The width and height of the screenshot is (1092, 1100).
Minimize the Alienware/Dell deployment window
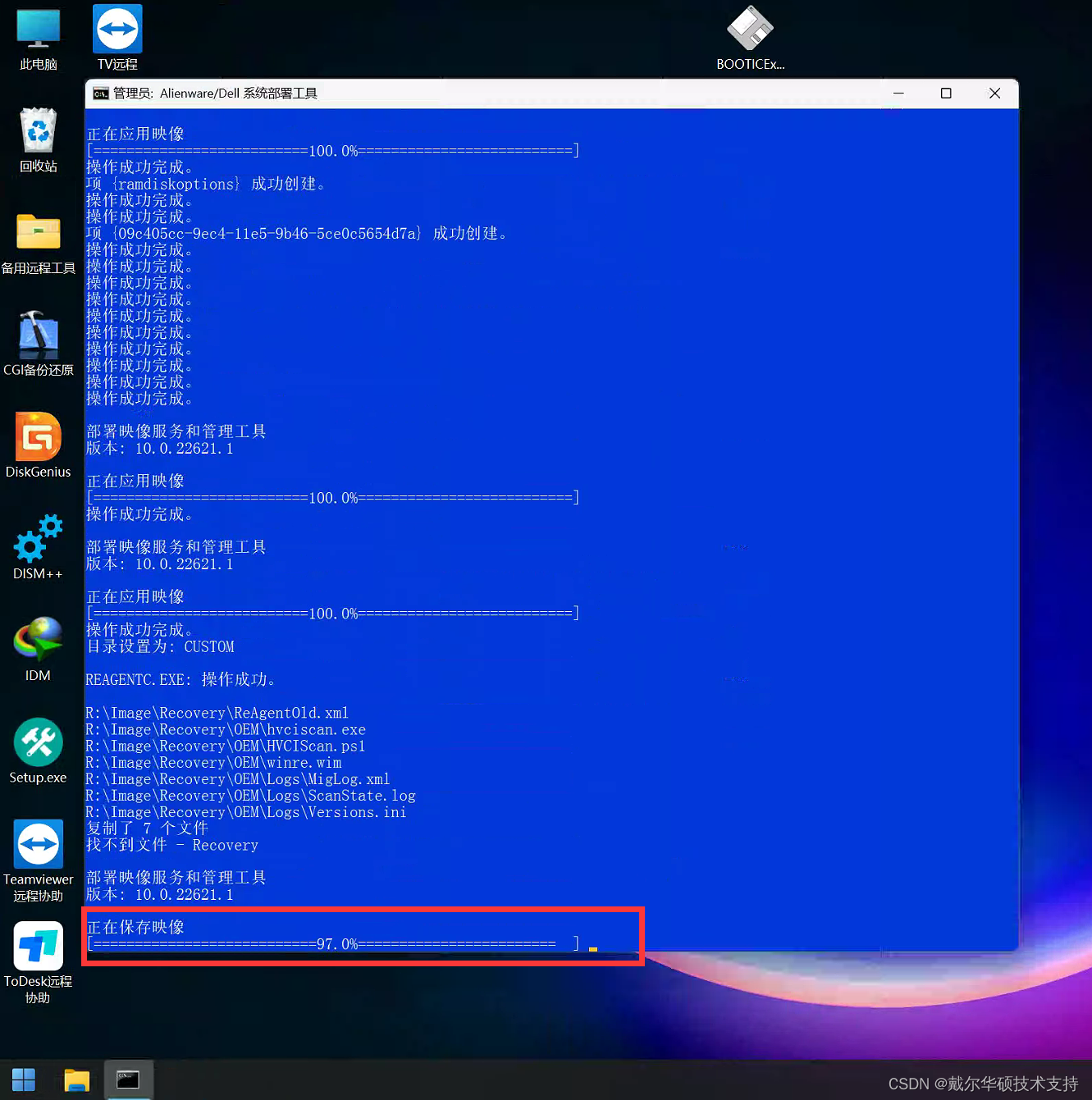[x=898, y=94]
